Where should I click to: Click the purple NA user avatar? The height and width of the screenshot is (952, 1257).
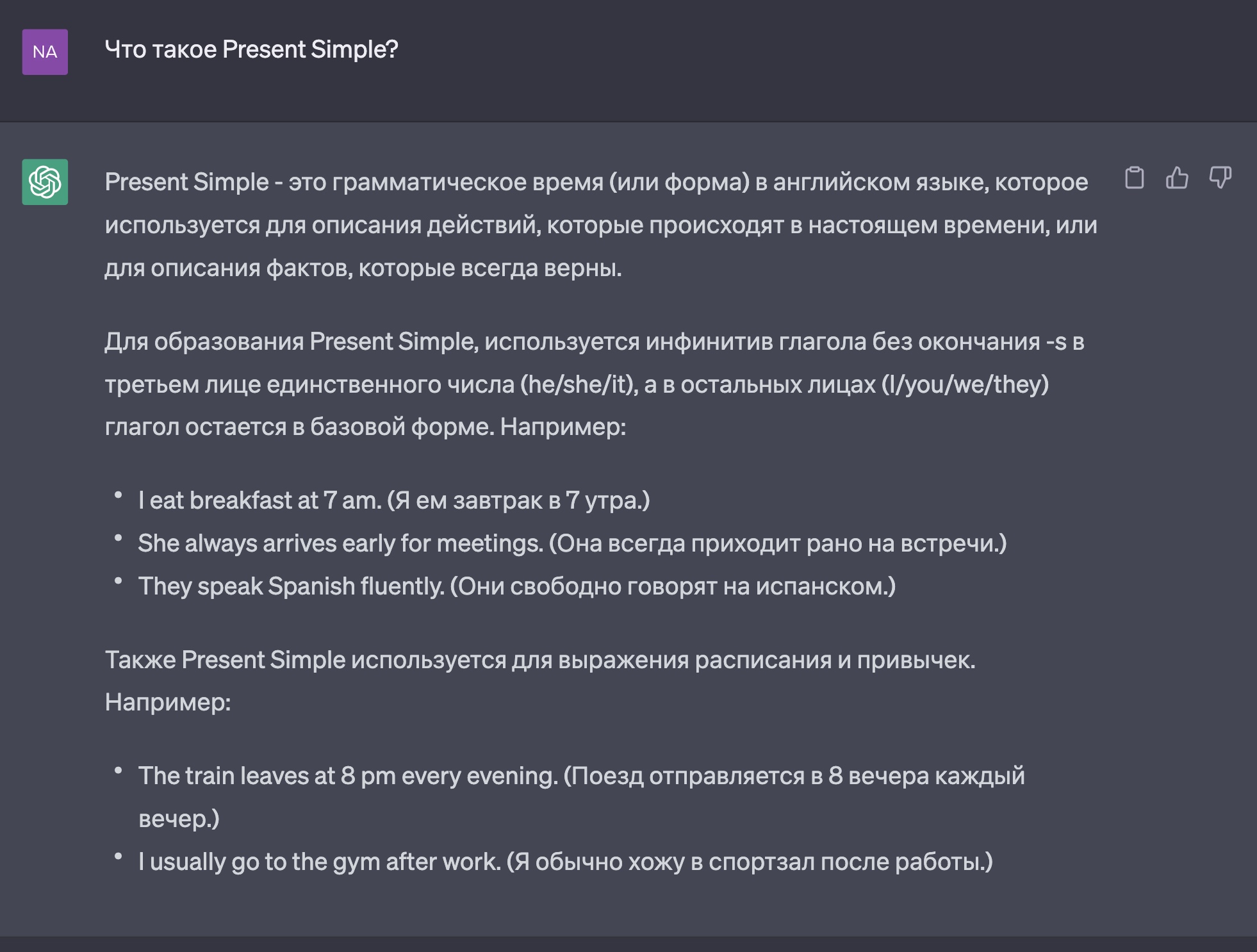[45, 52]
